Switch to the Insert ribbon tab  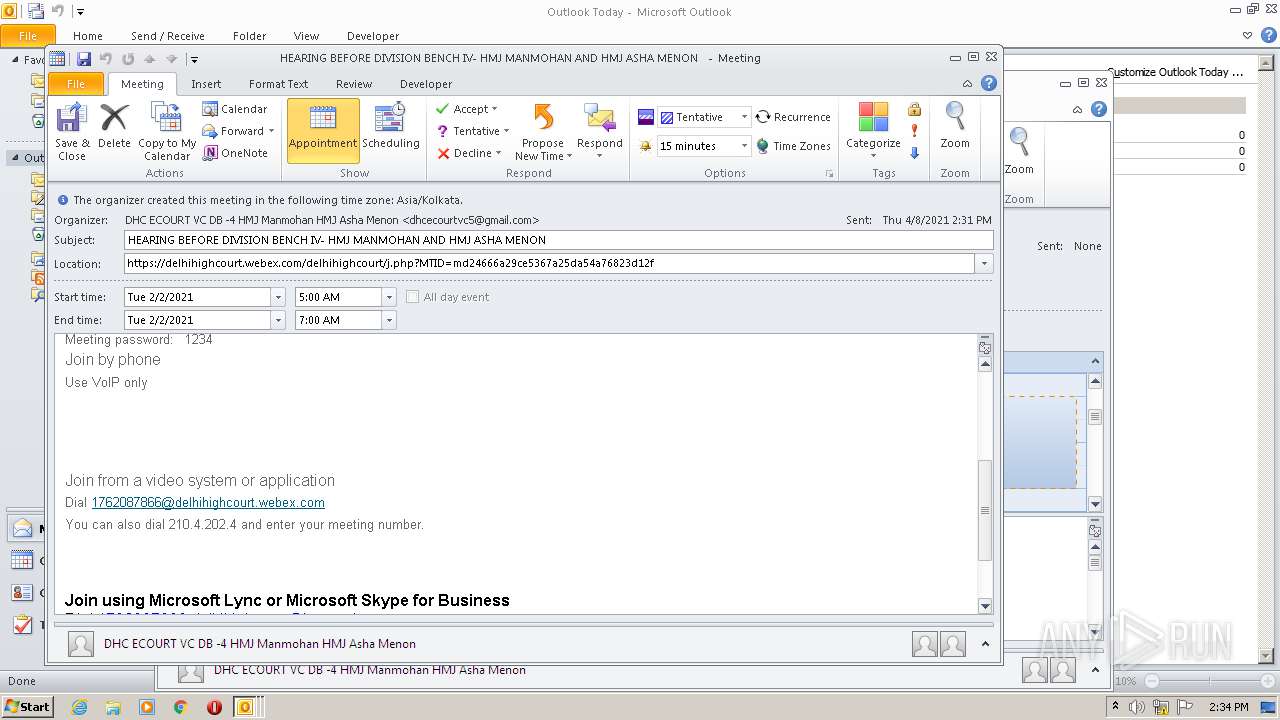tap(206, 84)
